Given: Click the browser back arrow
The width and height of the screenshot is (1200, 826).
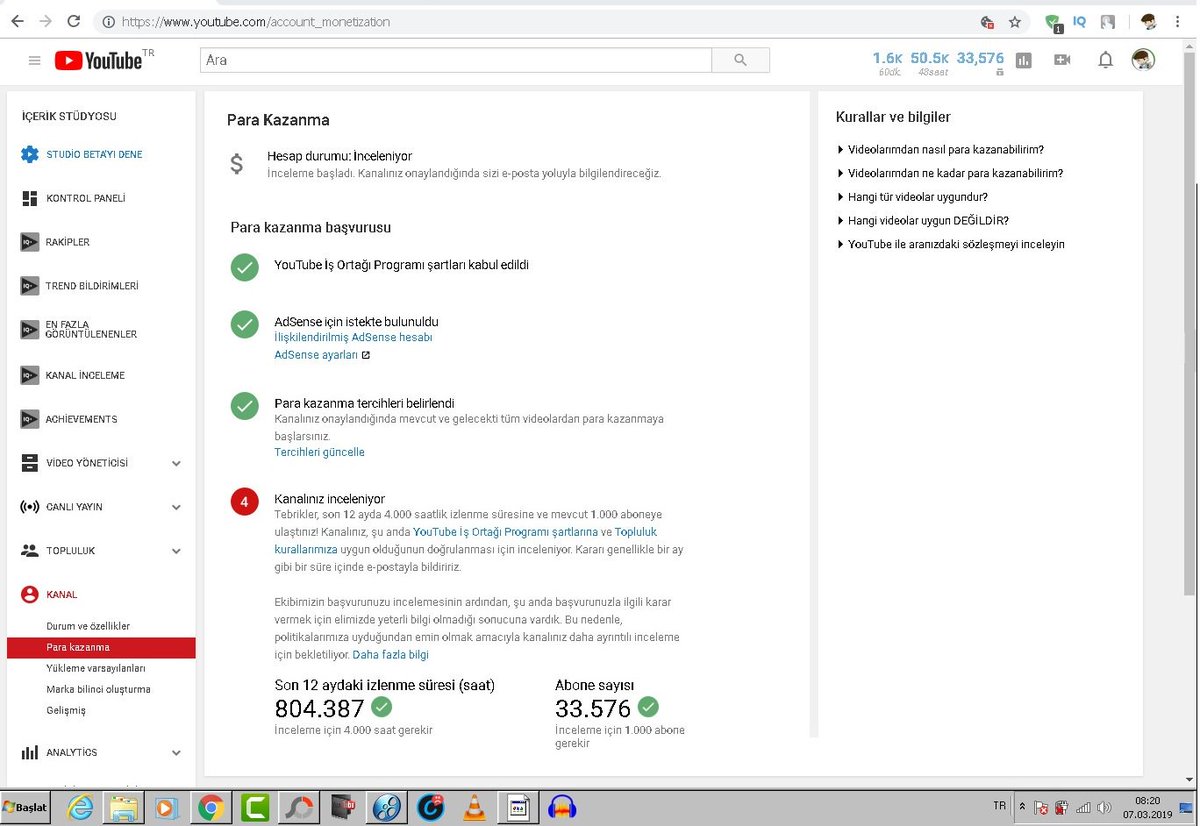Looking at the screenshot, I should (x=18, y=21).
